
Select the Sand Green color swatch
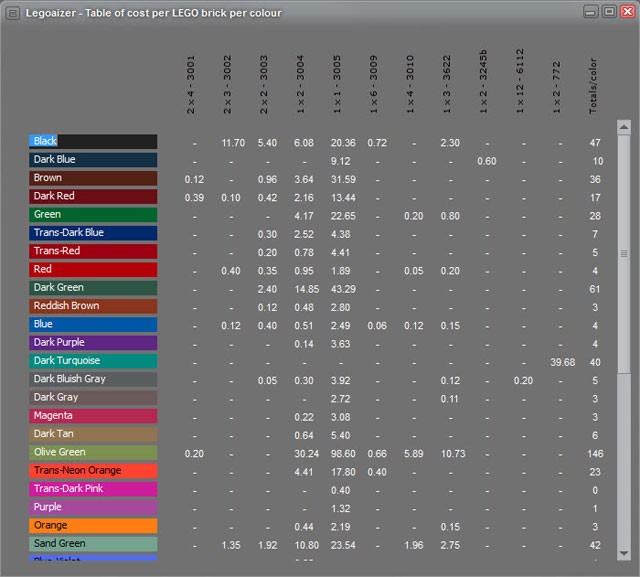tap(92, 544)
